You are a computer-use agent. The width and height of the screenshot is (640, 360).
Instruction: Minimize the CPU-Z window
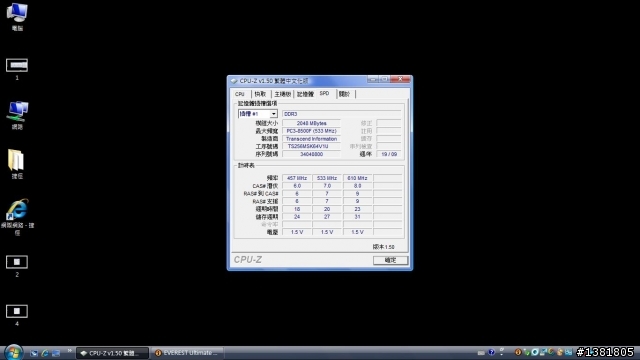373,79
